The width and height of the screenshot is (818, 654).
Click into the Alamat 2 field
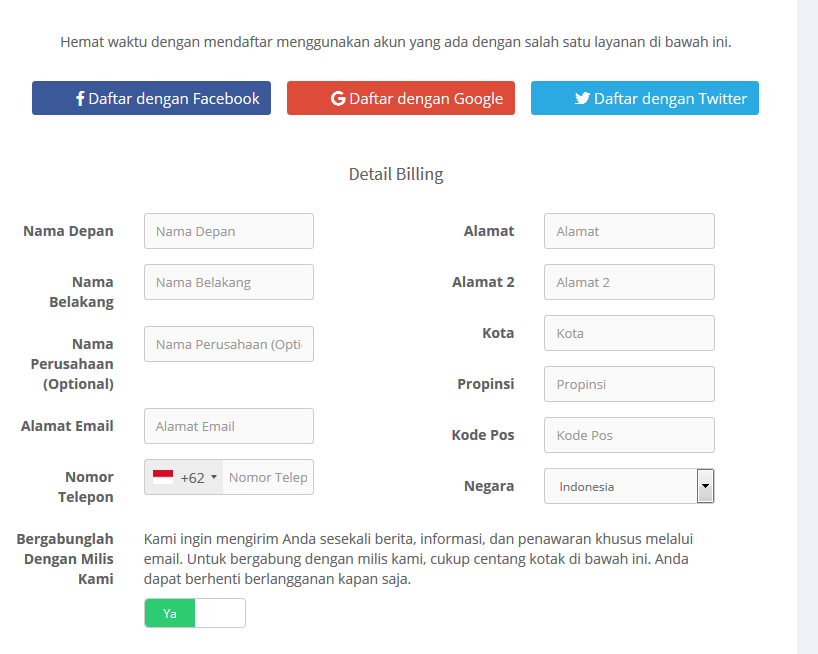pyautogui.click(x=629, y=282)
